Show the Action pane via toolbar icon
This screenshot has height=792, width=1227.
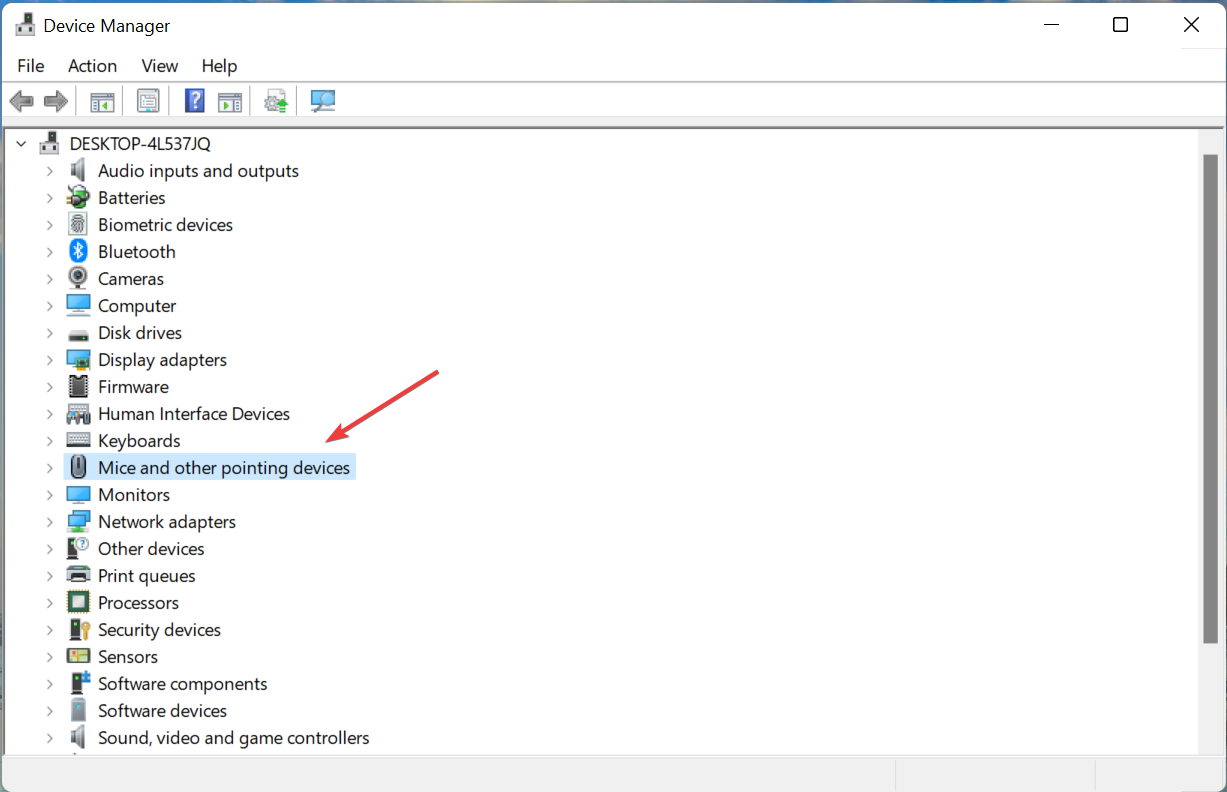[230, 100]
